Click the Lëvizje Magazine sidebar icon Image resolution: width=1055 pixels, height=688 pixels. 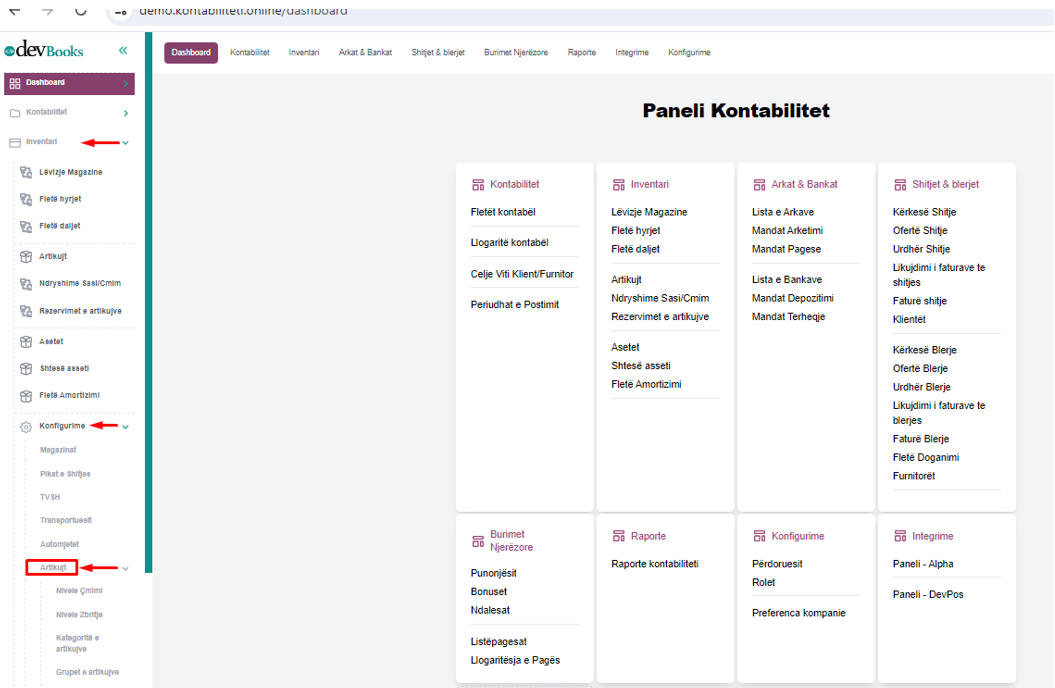point(26,172)
